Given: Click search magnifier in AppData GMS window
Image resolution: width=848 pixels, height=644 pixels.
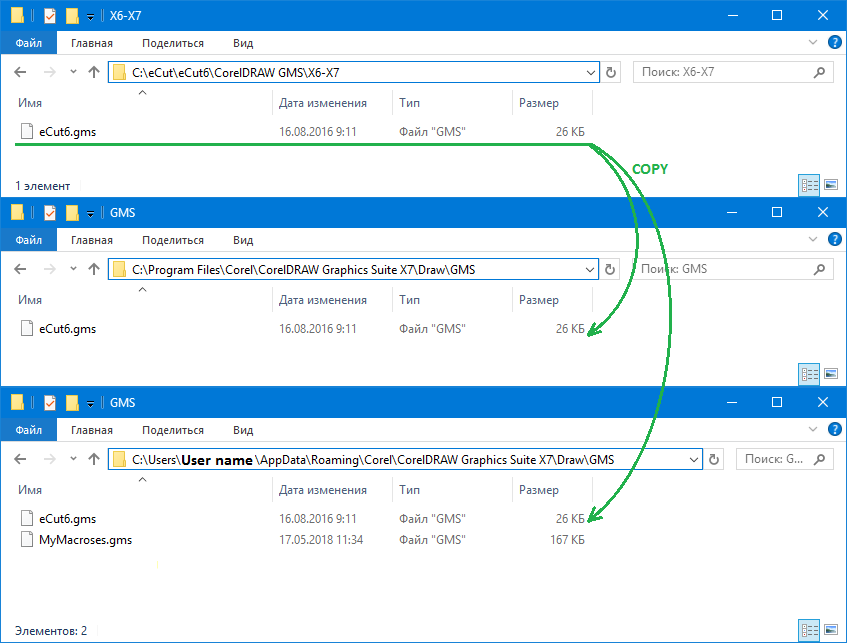Looking at the screenshot, I should tap(819, 459).
